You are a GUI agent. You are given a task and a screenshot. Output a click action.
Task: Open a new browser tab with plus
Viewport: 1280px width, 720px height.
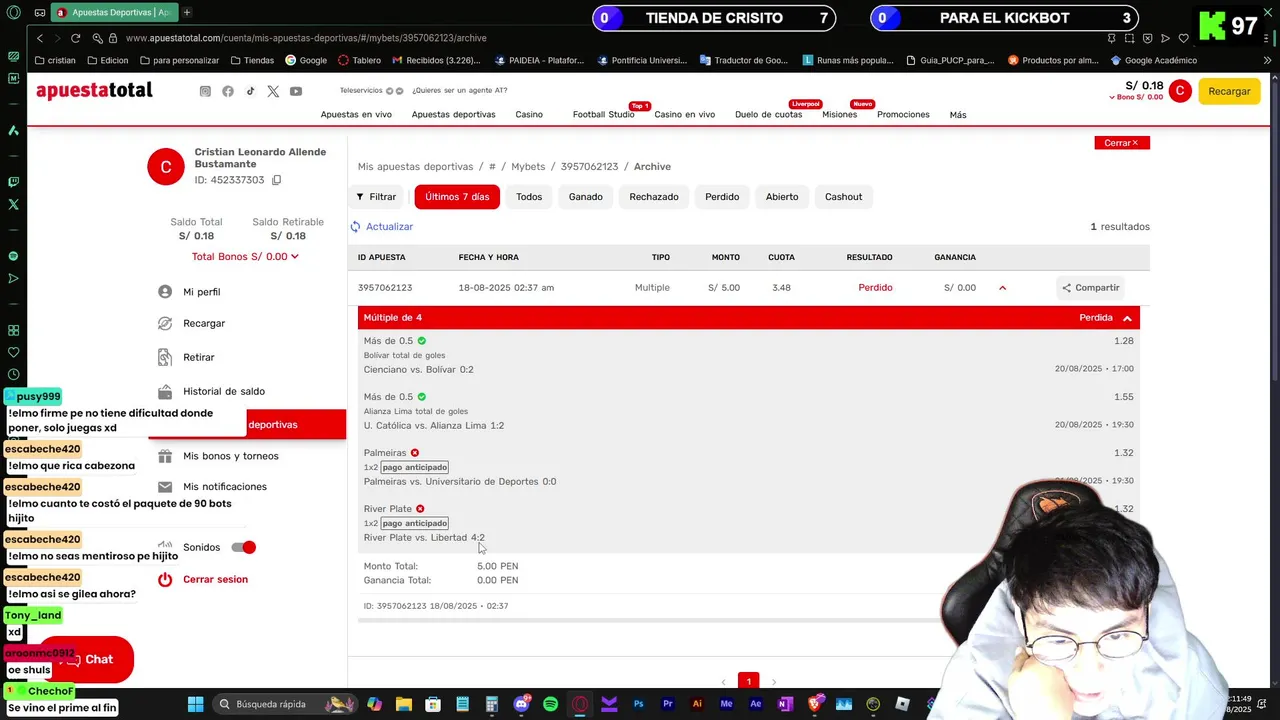[x=186, y=12]
